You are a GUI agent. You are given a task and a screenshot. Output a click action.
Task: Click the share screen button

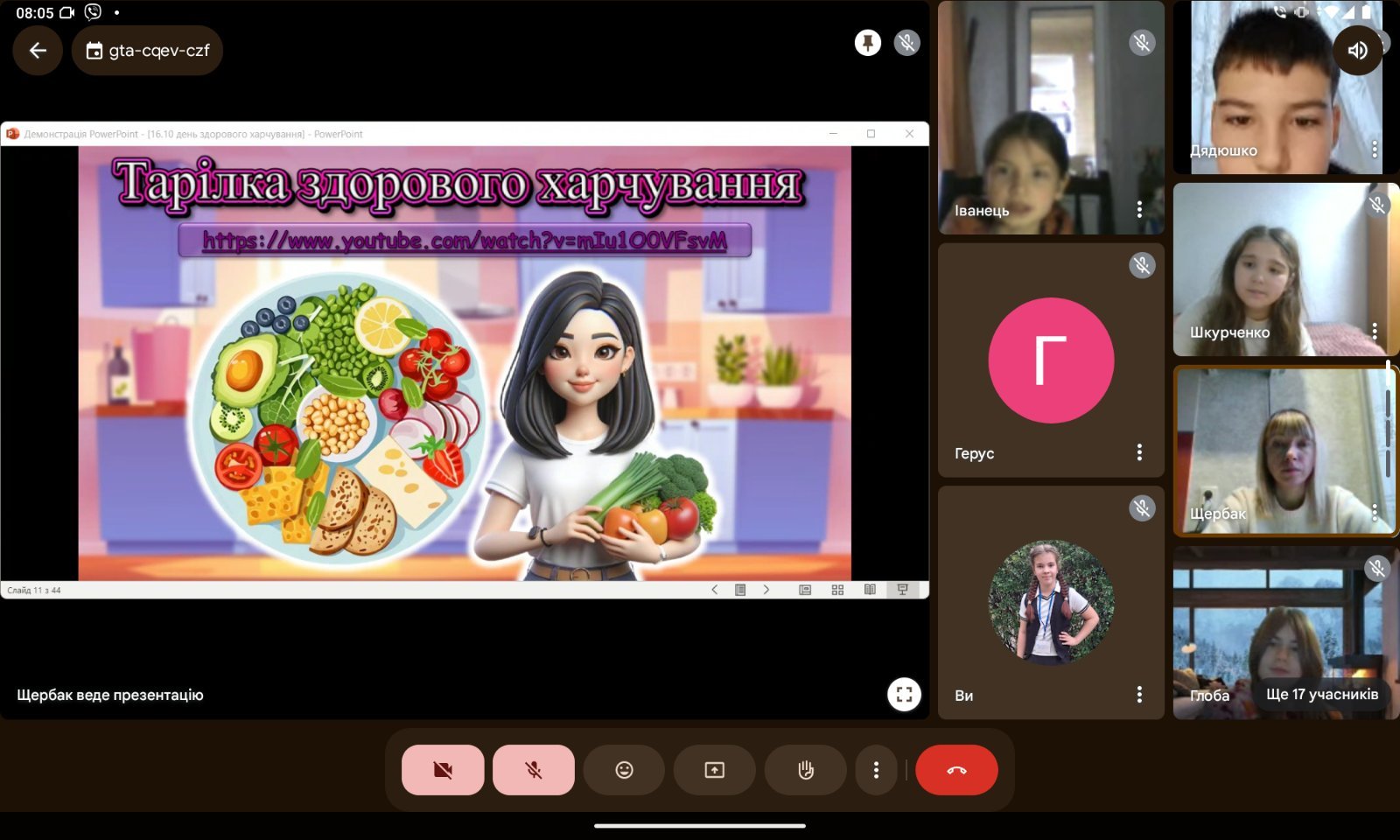click(x=715, y=770)
